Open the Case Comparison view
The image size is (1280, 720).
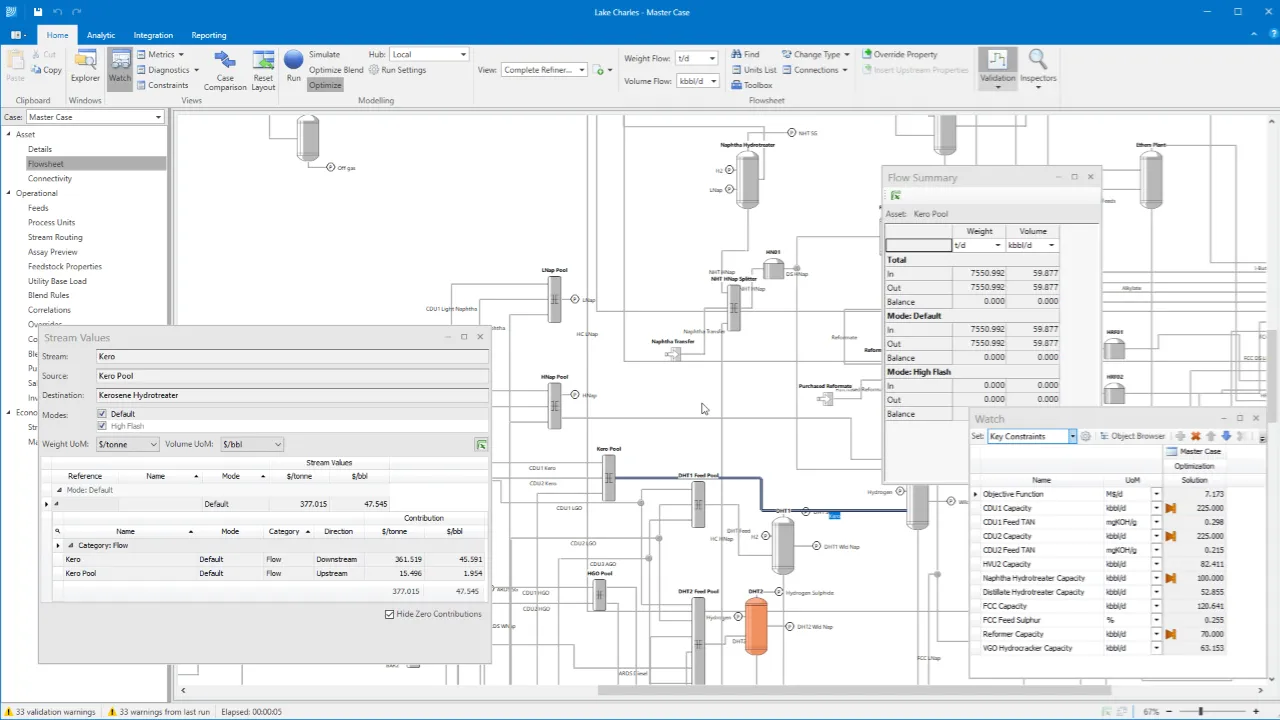pos(225,68)
